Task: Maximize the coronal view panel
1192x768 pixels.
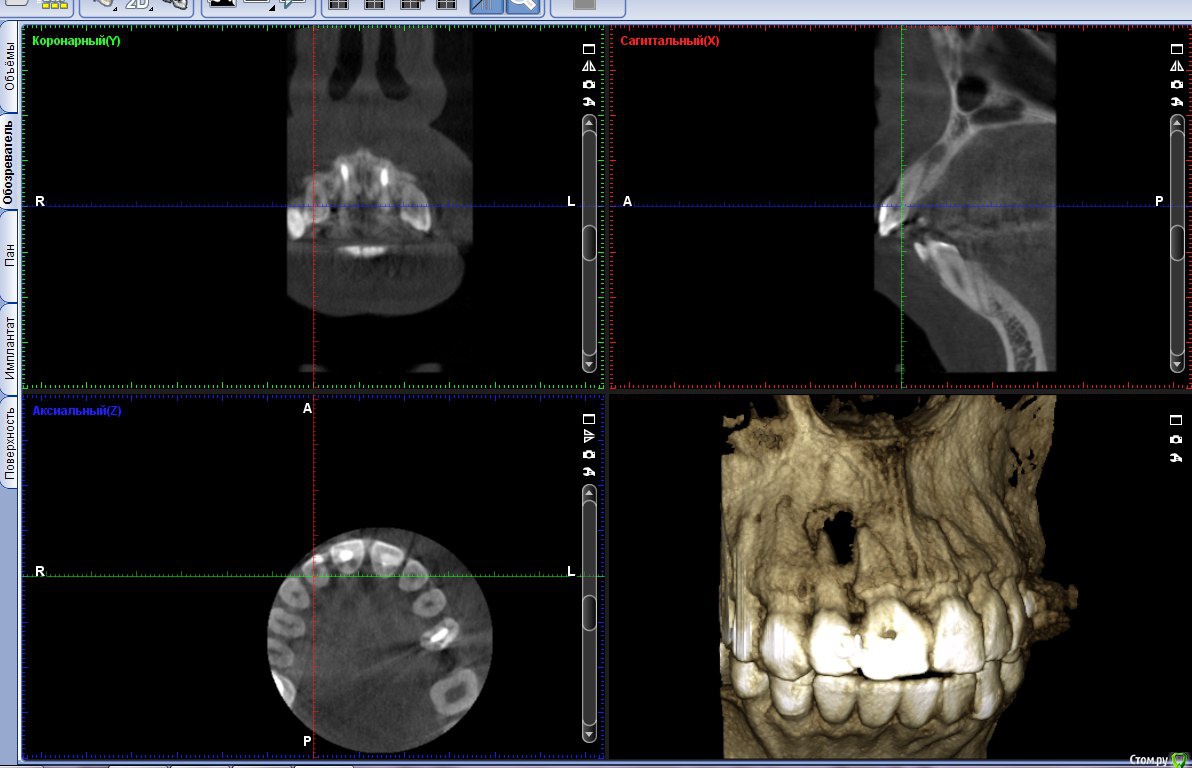Action: (x=589, y=49)
